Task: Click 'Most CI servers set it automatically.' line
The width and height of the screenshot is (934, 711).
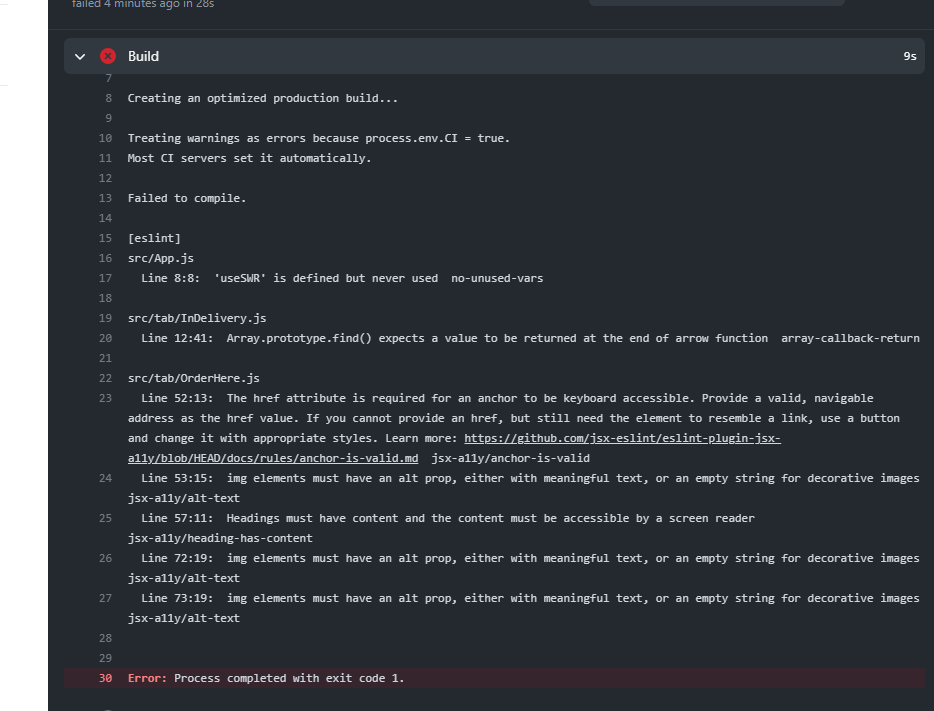Action: point(249,158)
